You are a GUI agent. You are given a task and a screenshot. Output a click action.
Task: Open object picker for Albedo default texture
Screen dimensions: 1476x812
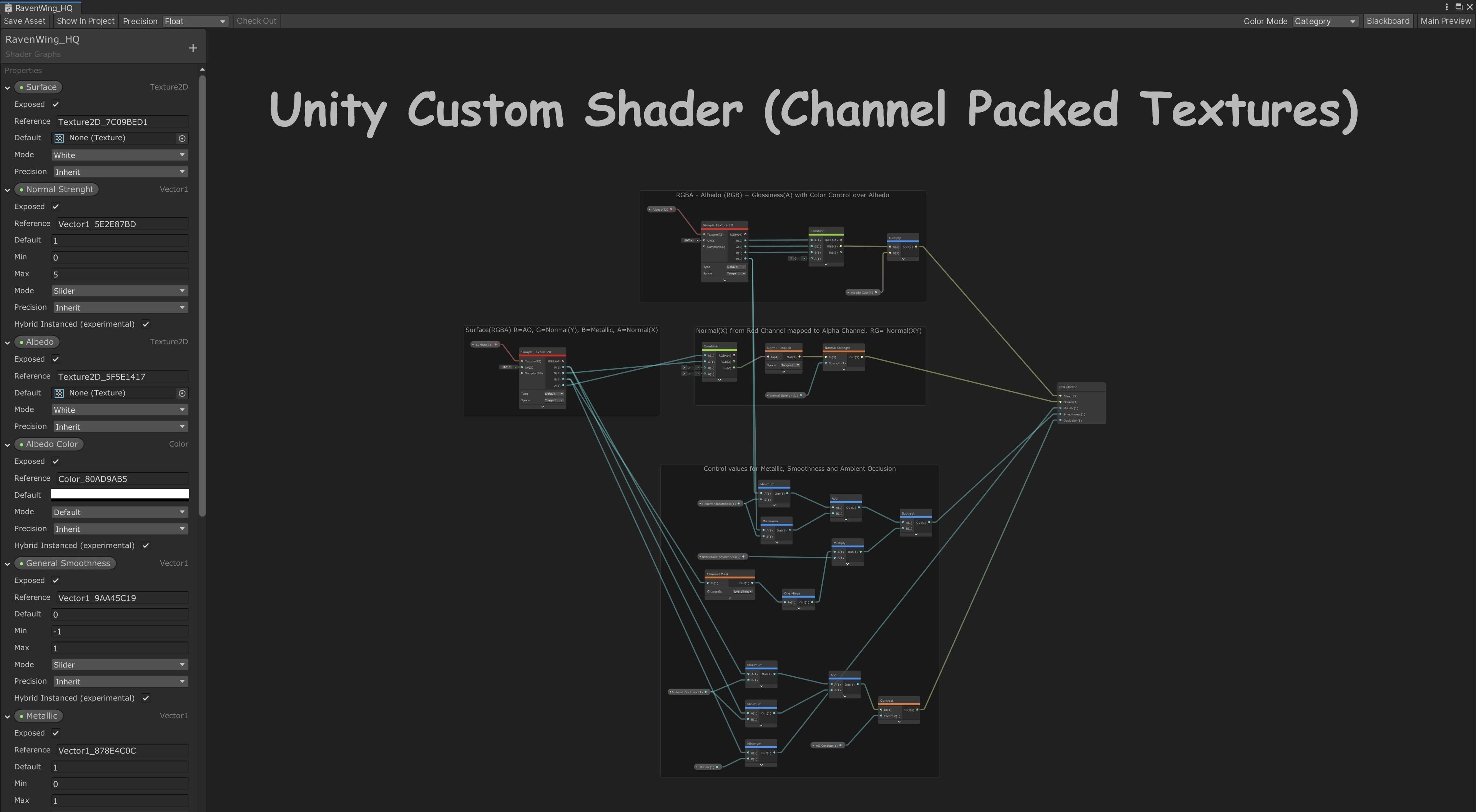pos(182,393)
